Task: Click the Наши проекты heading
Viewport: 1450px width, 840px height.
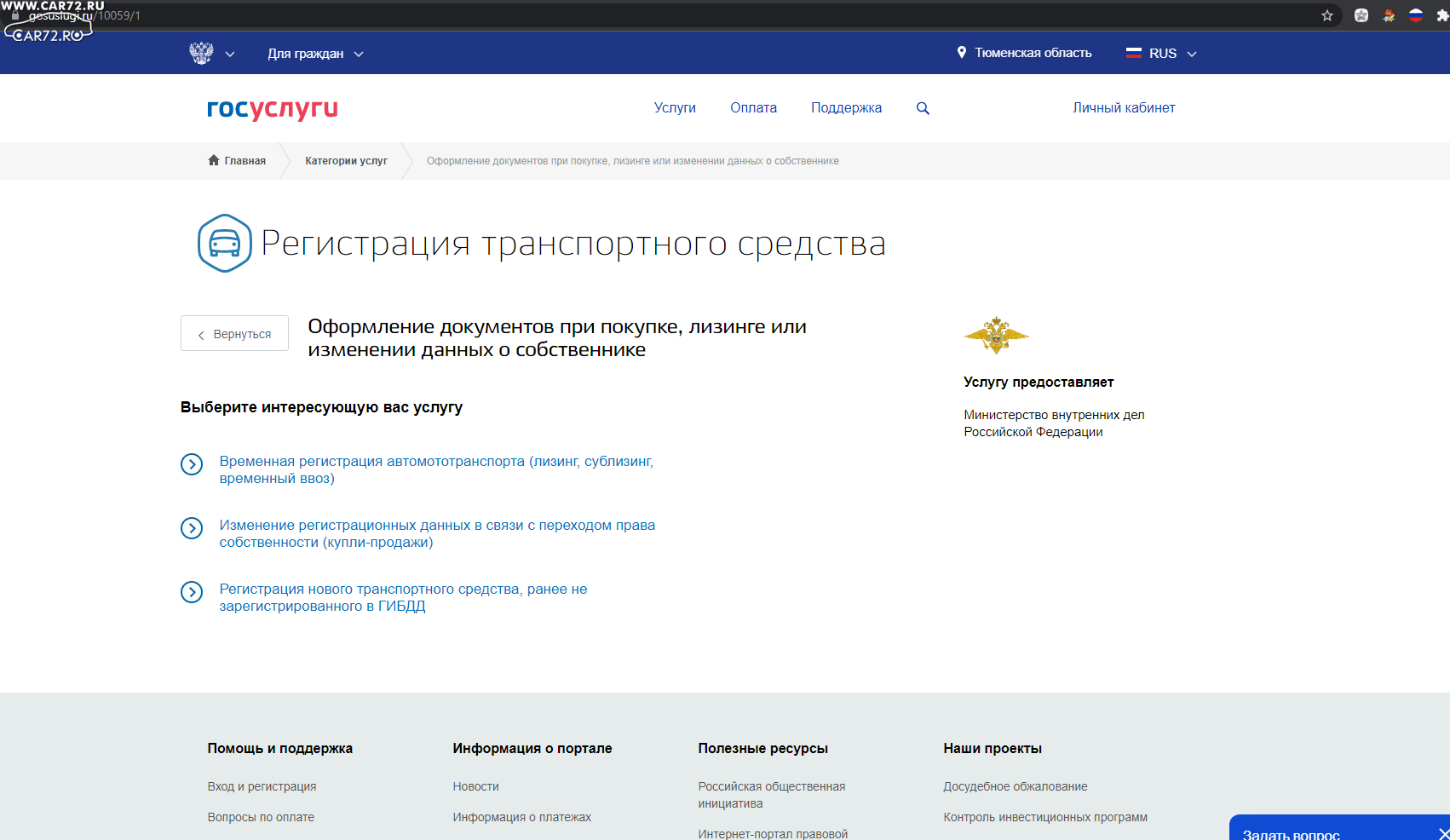Action: 992,748
